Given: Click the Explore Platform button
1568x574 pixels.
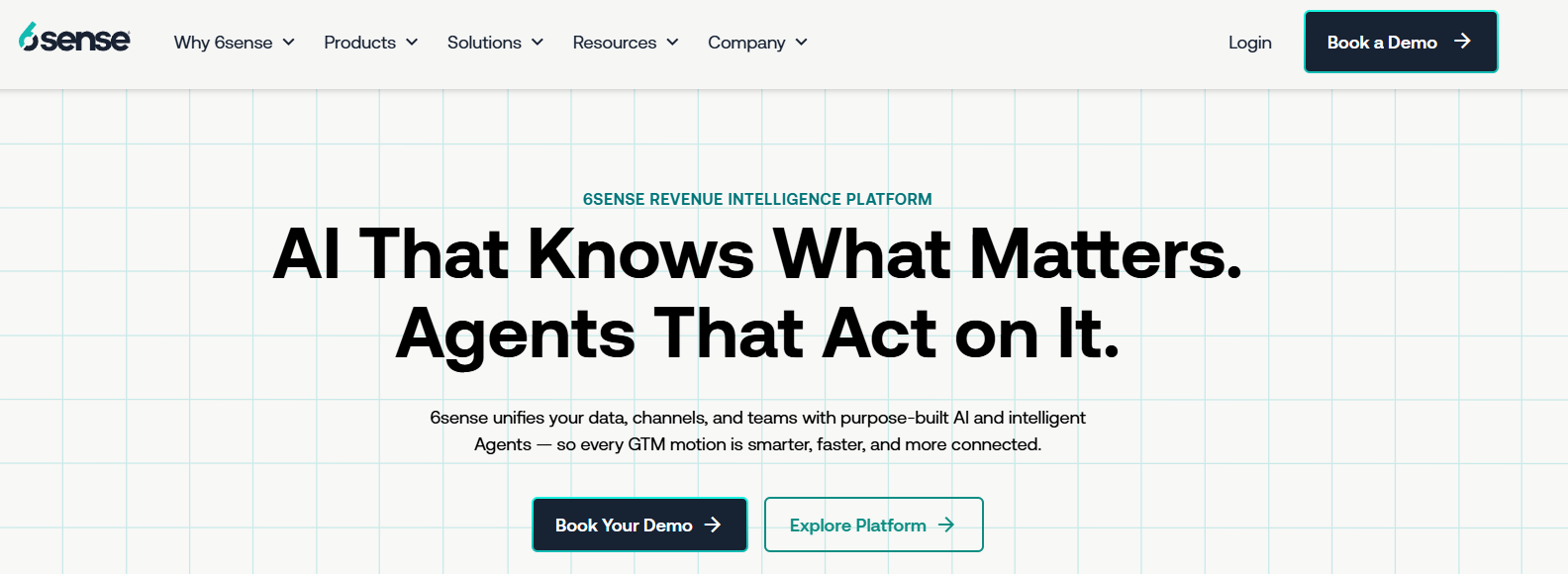Looking at the screenshot, I should click(874, 525).
